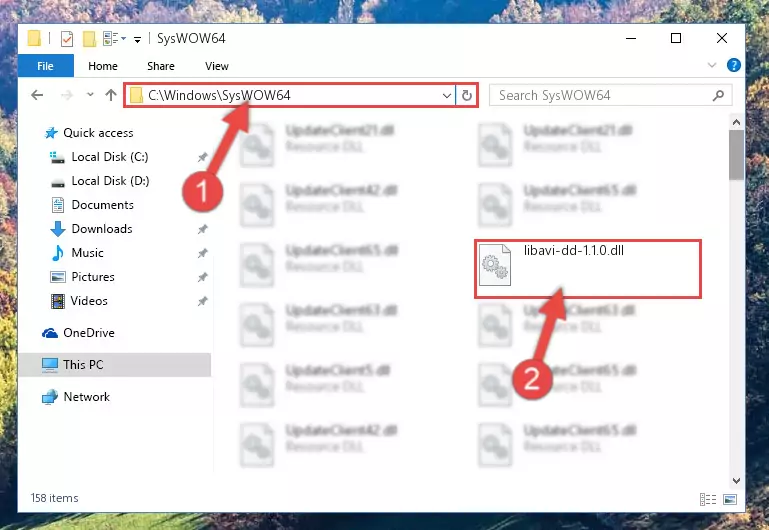Click the scroll down arrow of the file list
This screenshot has width=769, height=530.
click(736, 481)
